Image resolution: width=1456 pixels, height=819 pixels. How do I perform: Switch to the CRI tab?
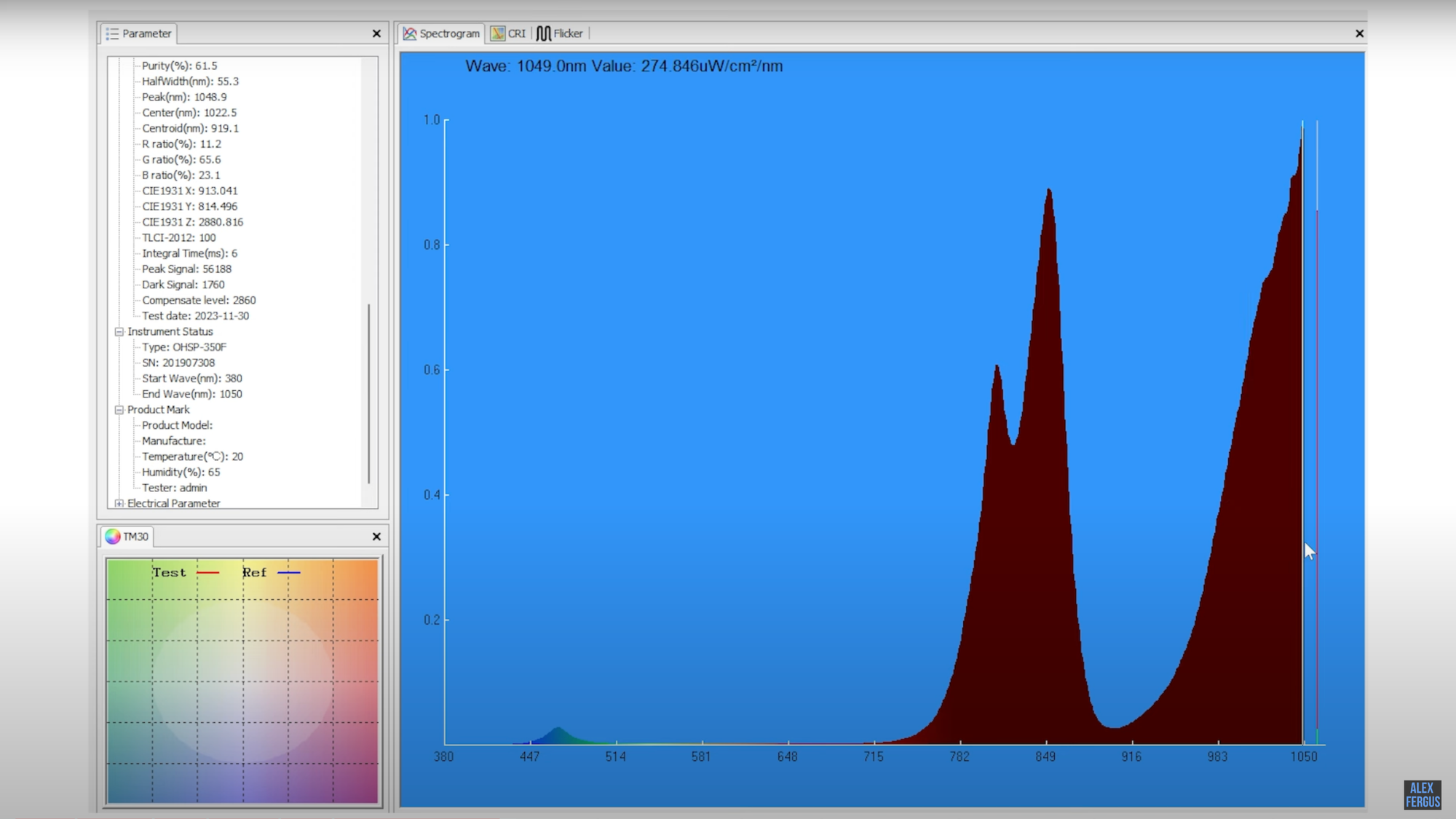click(x=516, y=33)
